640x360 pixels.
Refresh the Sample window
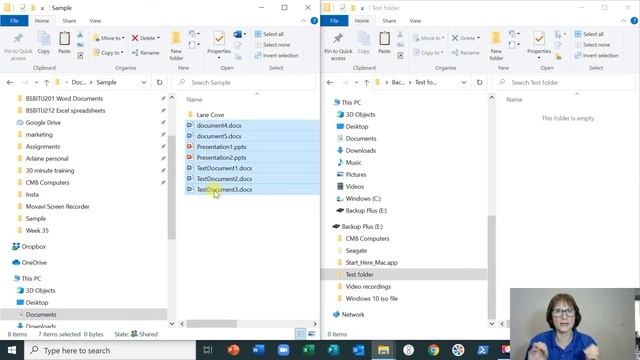(x=159, y=82)
